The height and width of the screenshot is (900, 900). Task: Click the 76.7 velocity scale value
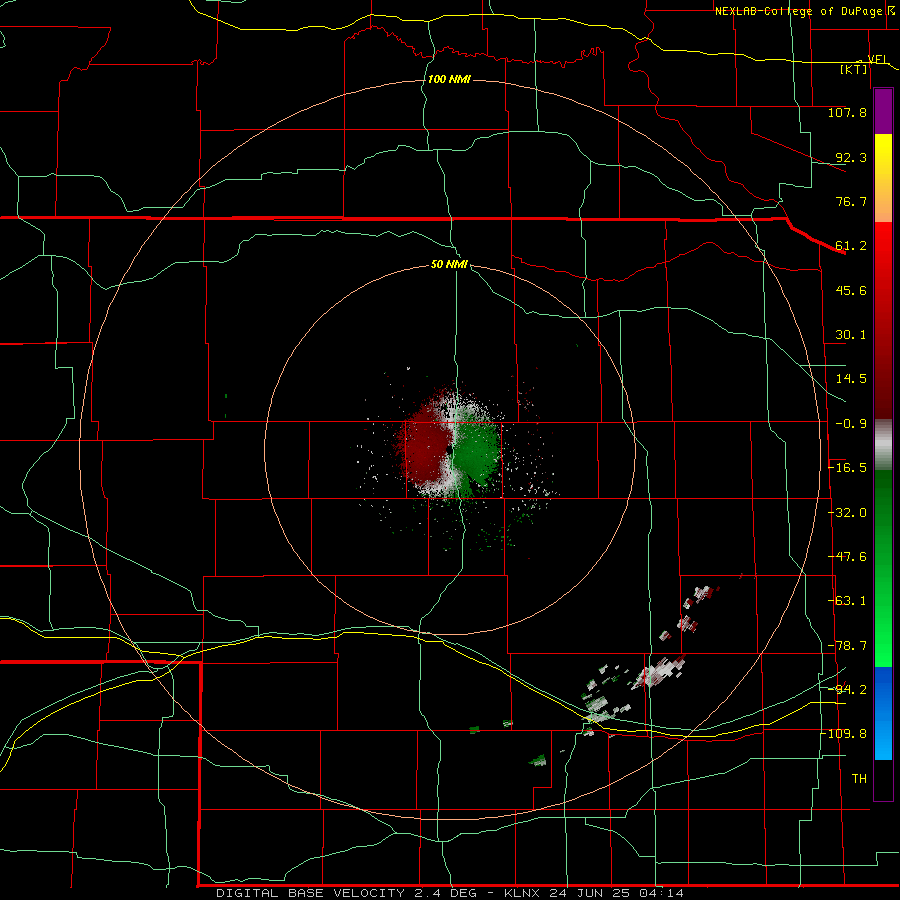pyautogui.click(x=851, y=201)
